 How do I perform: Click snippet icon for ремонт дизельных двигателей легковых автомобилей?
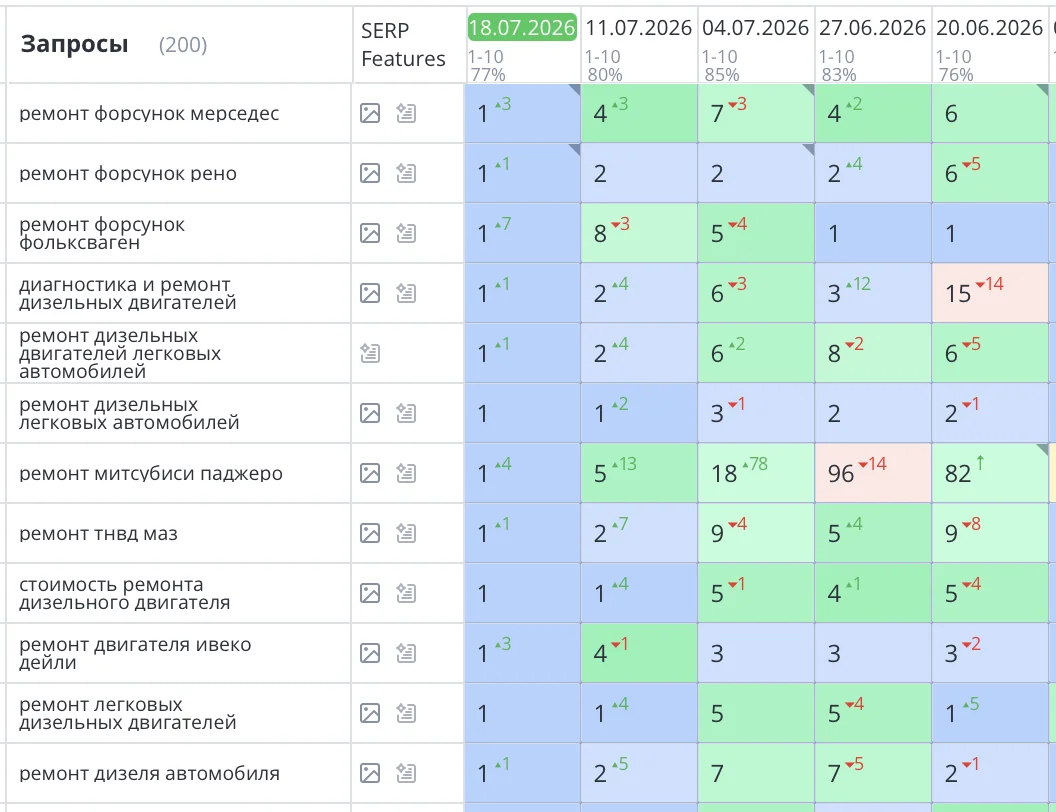370,353
